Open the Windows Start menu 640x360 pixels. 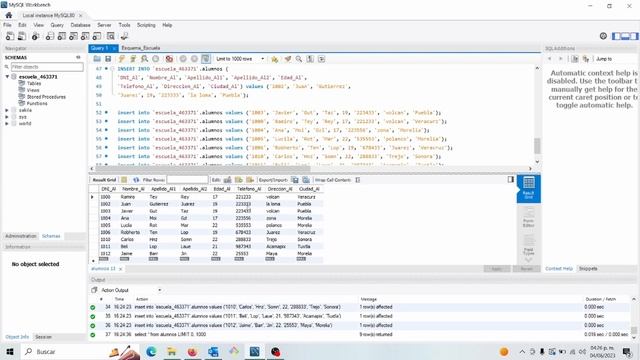[9, 351]
